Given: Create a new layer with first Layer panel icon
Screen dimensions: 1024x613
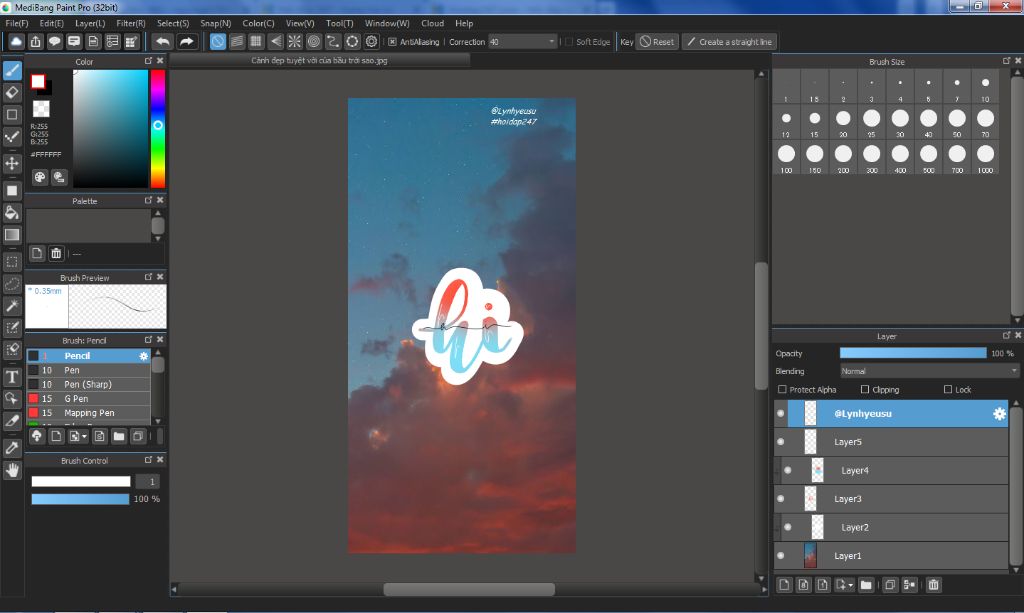Looking at the screenshot, I should click(x=784, y=585).
